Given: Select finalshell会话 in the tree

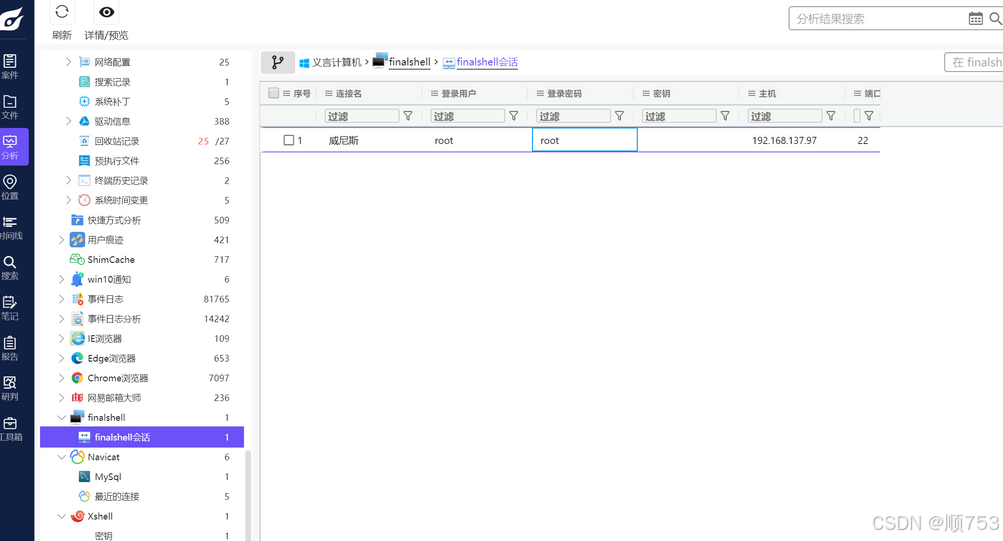Looking at the screenshot, I should [142, 437].
